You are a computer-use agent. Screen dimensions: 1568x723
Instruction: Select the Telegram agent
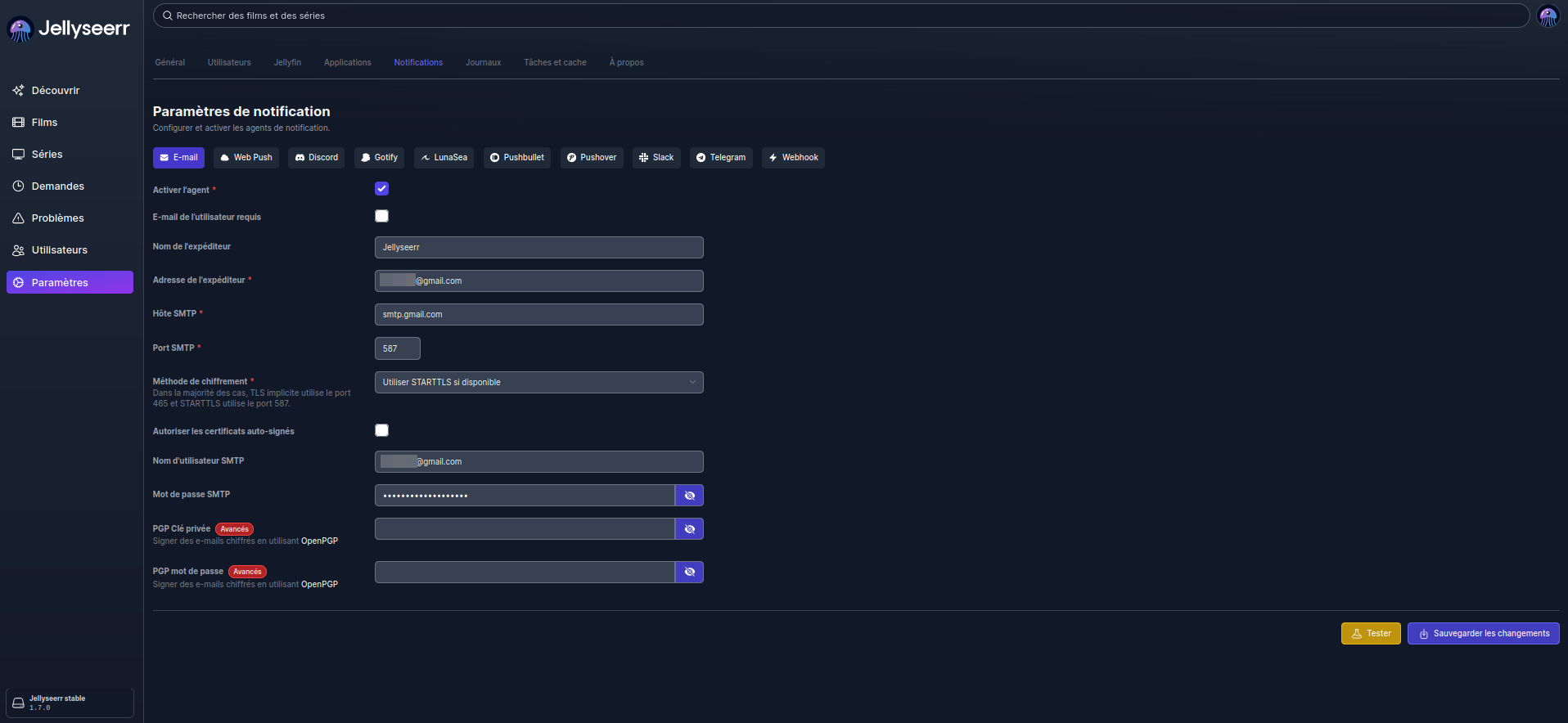(x=721, y=158)
